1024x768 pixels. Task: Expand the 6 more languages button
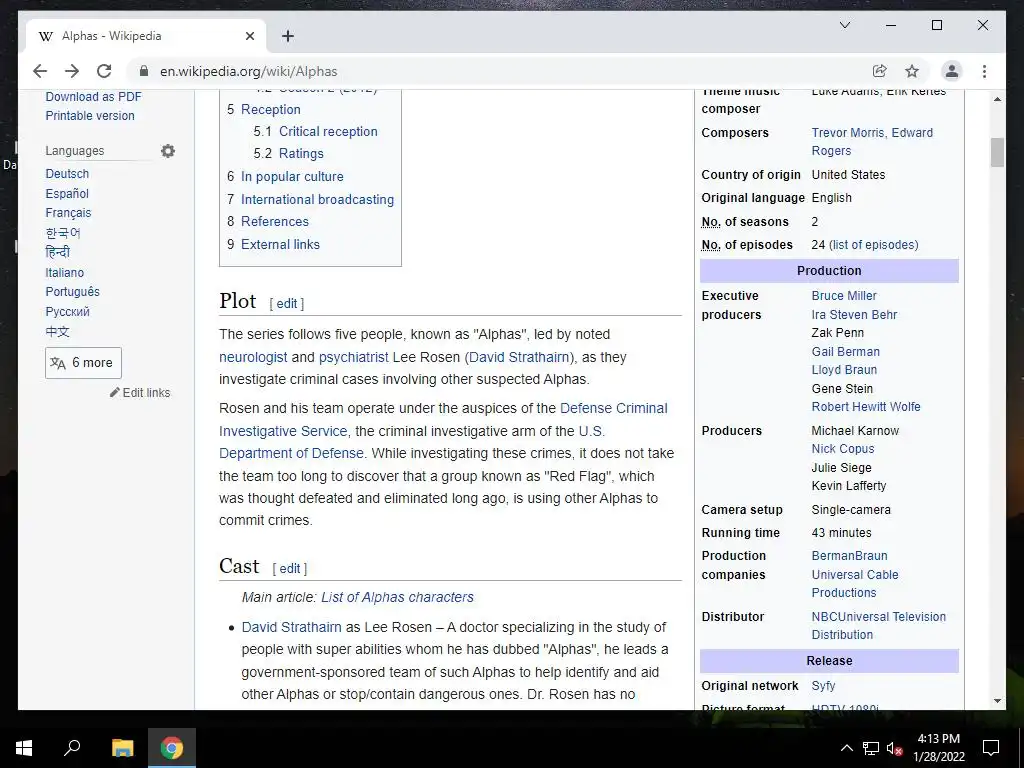pos(83,362)
